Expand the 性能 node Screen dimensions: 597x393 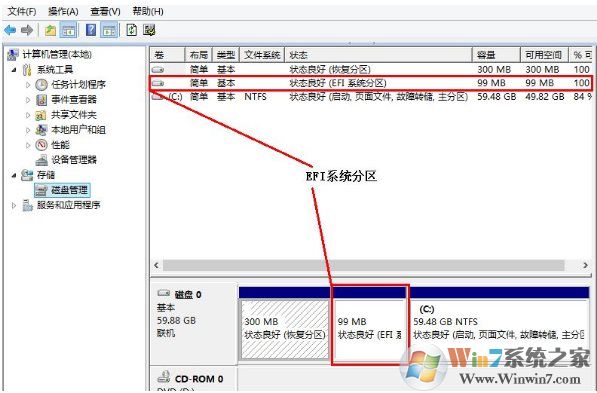click(x=28, y=145)
